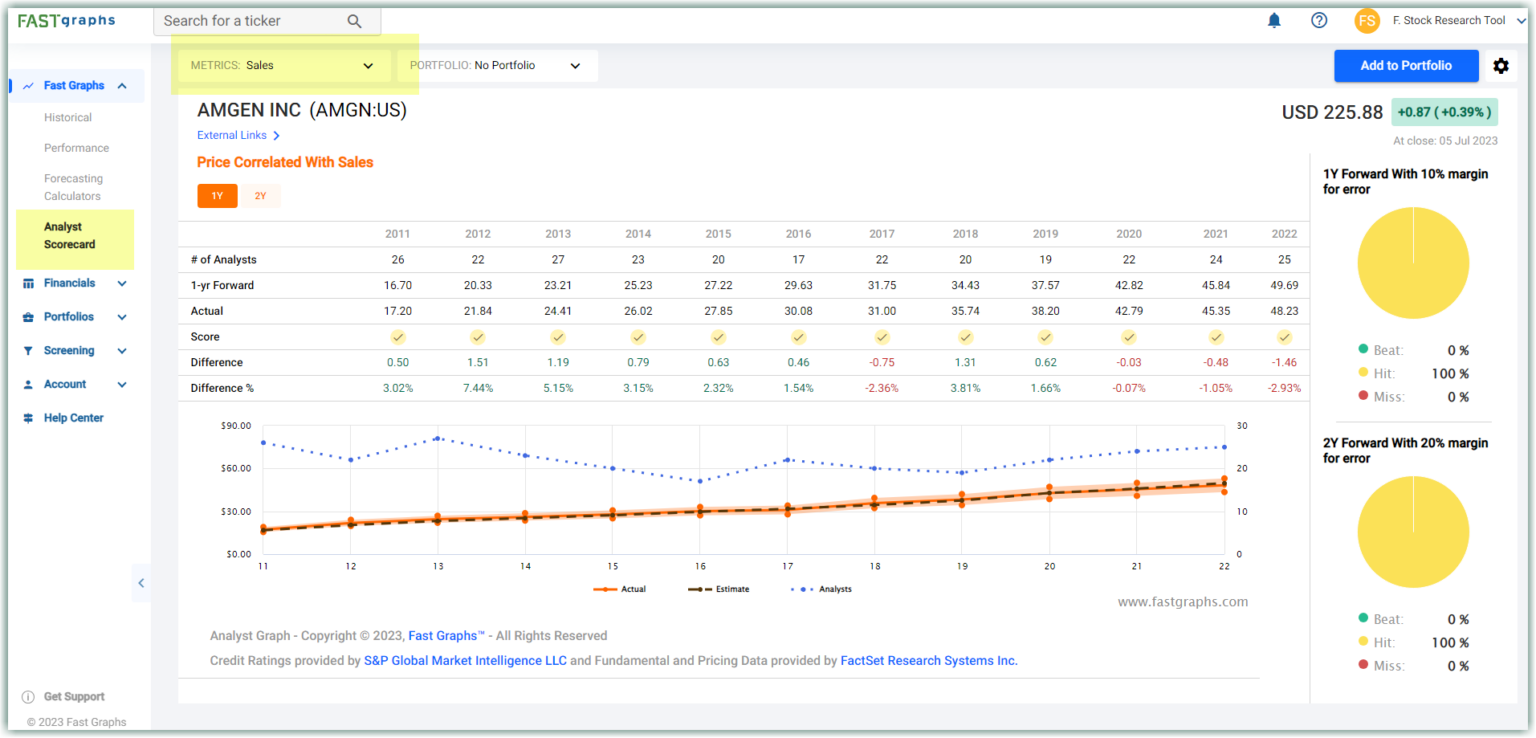The width and height of the screenshot is (1536, 738).
Task: Open the Portfolio selection dropdown
Action: (x=497, y=66)
